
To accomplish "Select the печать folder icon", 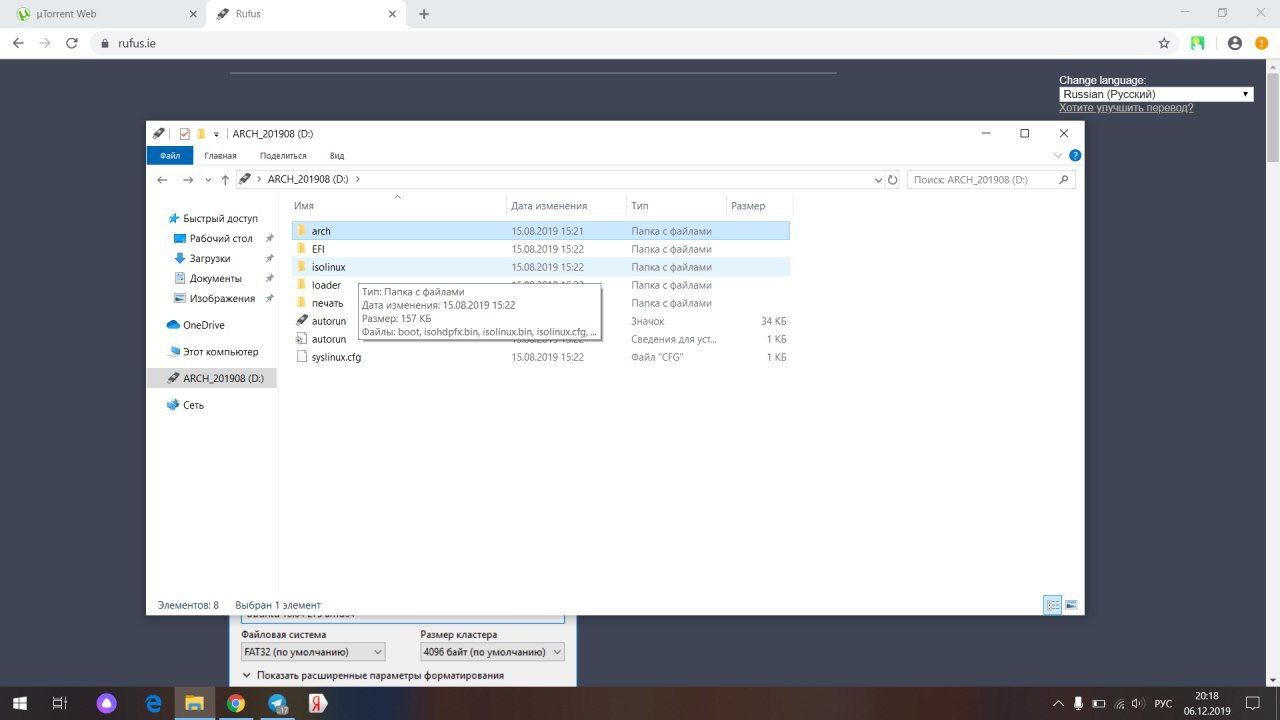I will [301, 303].
